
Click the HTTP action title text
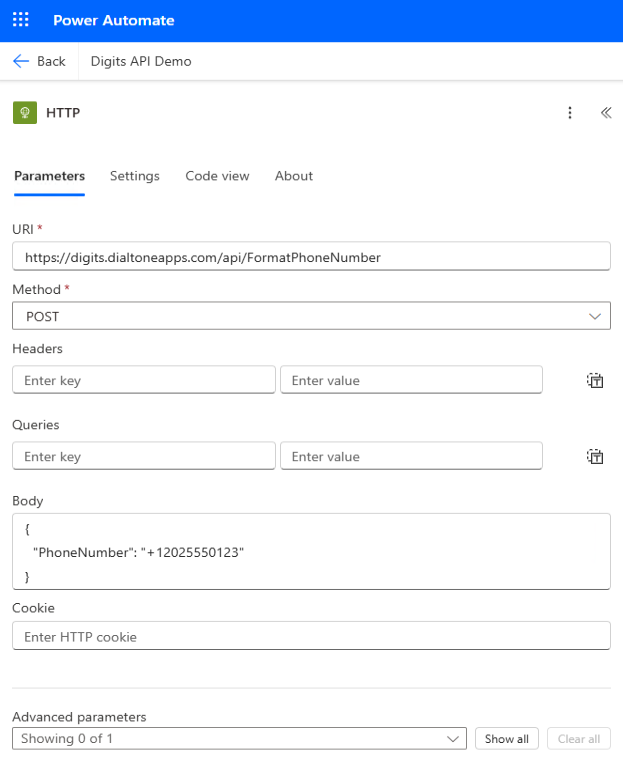63,113
